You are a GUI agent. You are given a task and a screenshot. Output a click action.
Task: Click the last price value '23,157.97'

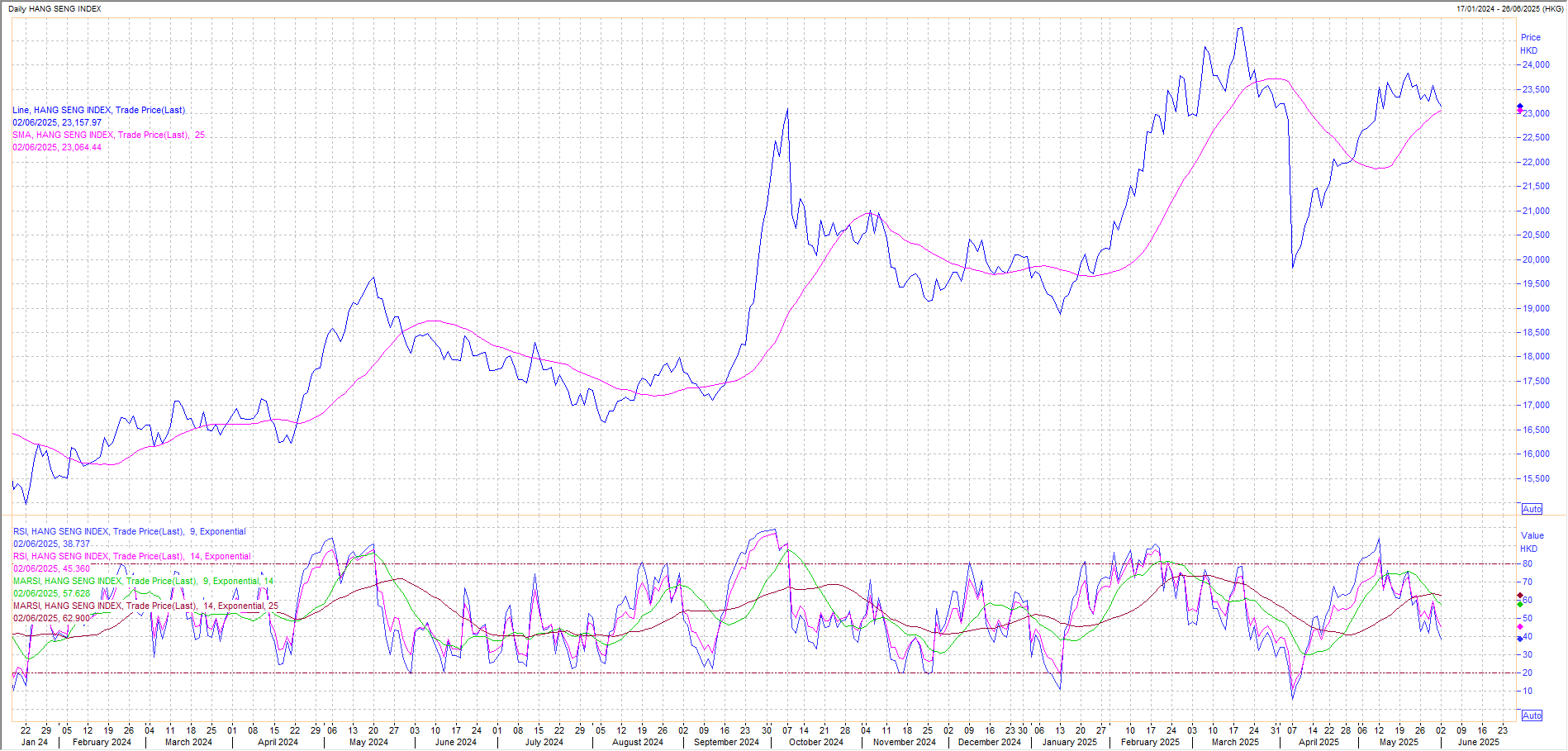(82, 122)
